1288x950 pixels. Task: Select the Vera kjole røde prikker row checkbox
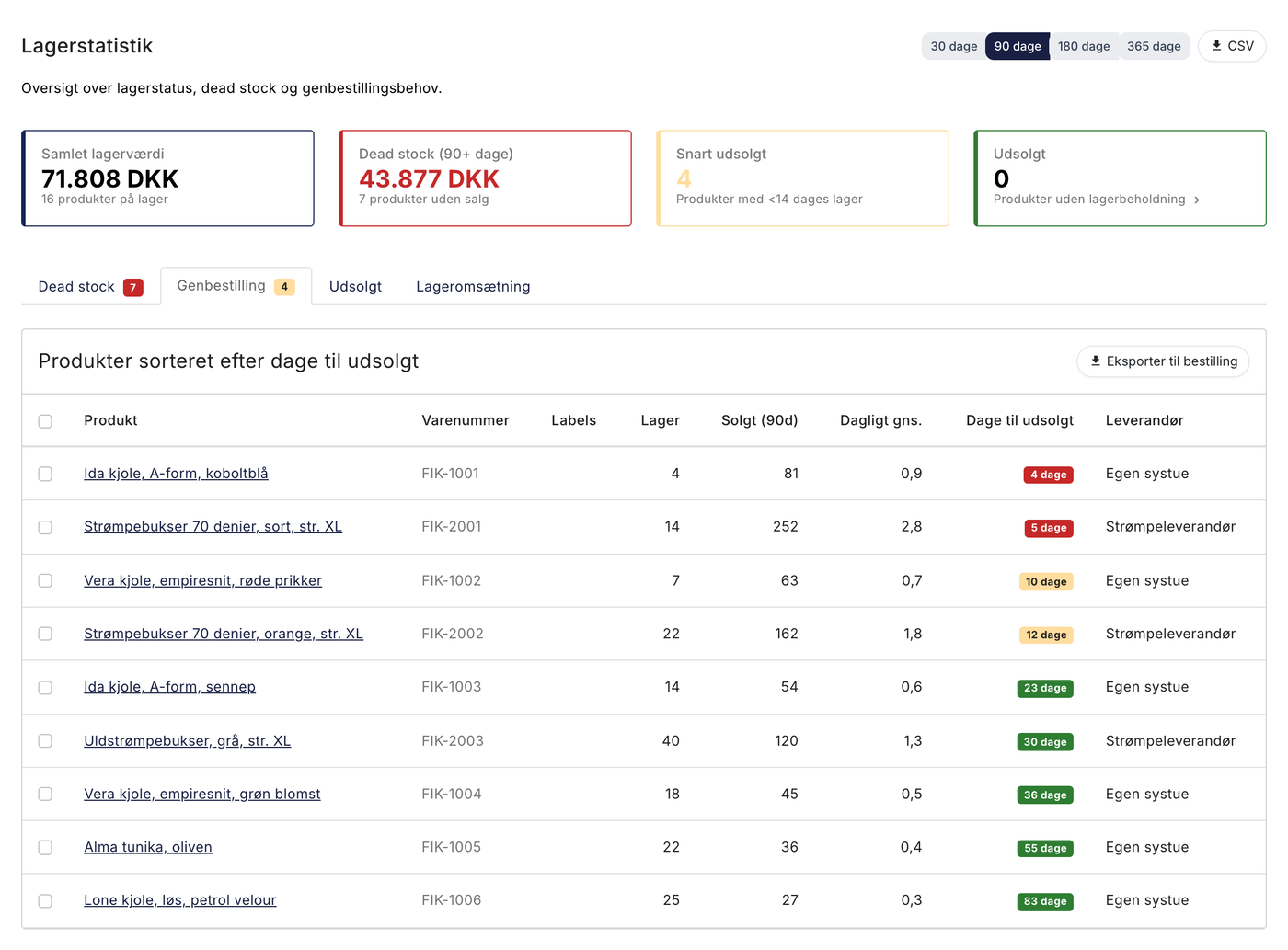pyautogui.click(x=45, y=580)
